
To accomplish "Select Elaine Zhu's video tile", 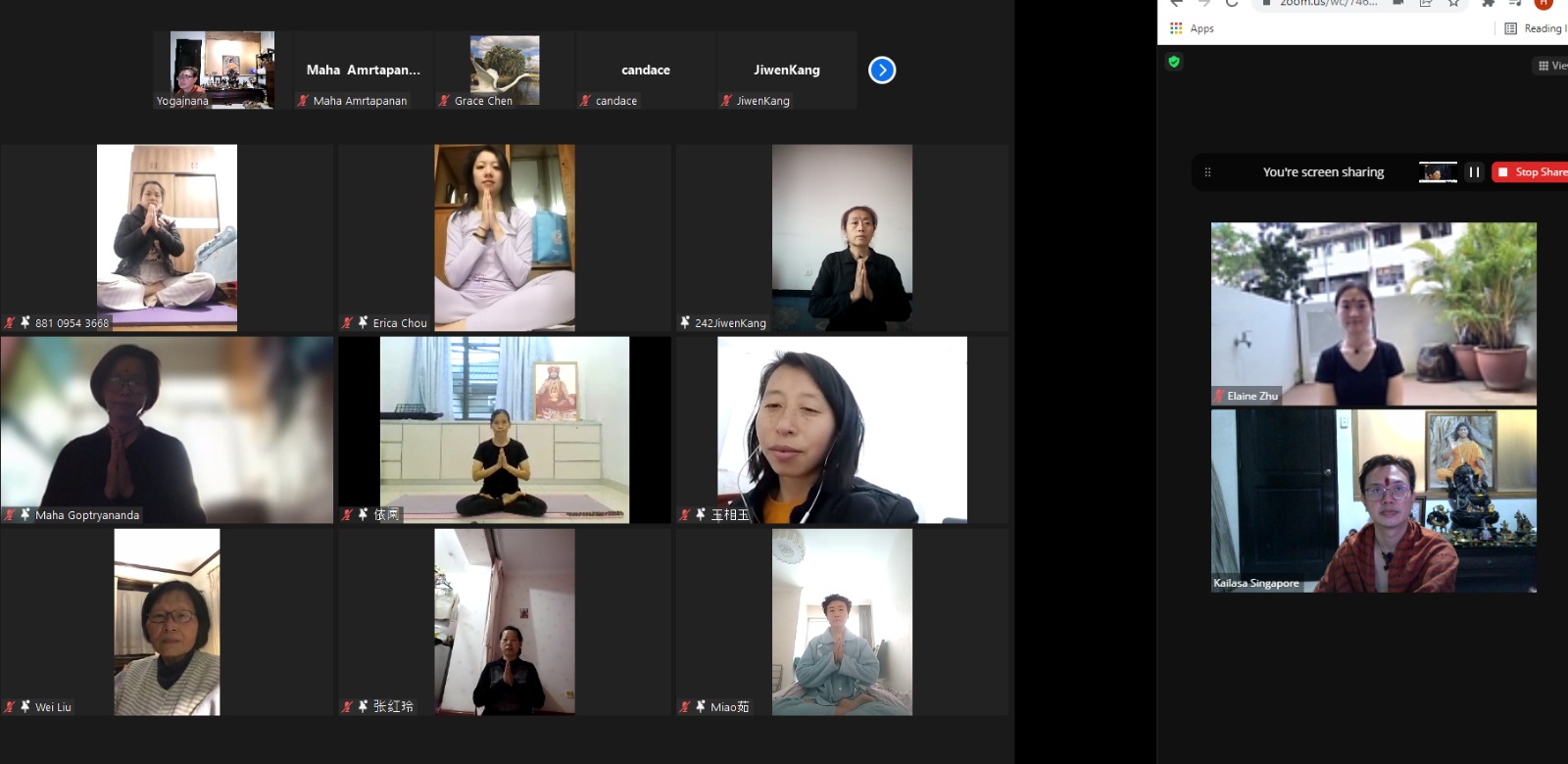I will tap(1373, 313).
